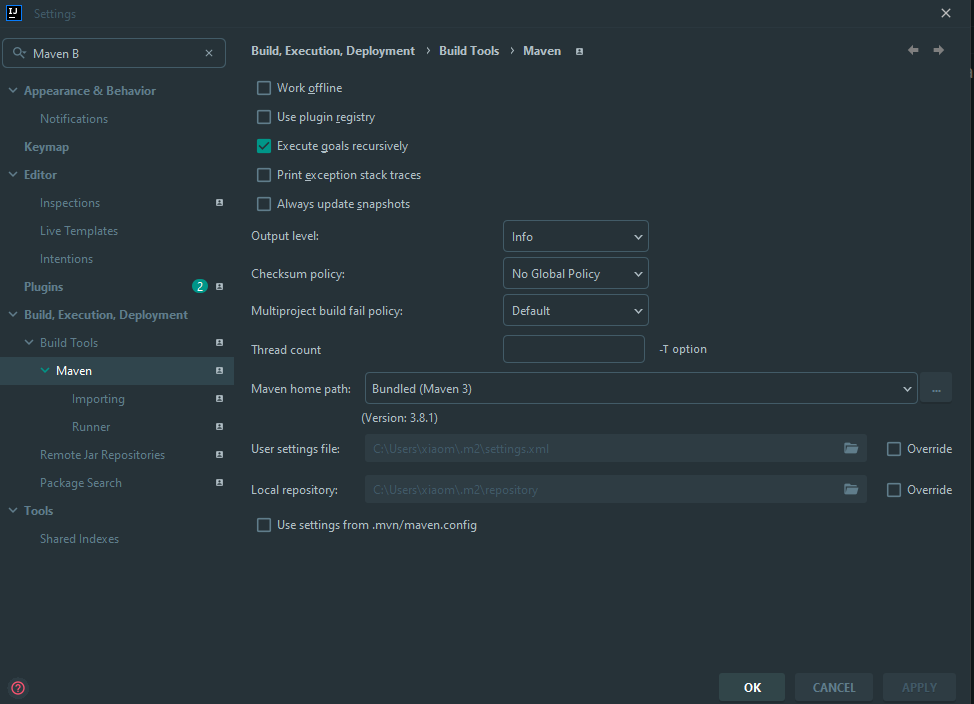
Task: Select Runner in the settings tree
Action: click(x=91, y=427)
